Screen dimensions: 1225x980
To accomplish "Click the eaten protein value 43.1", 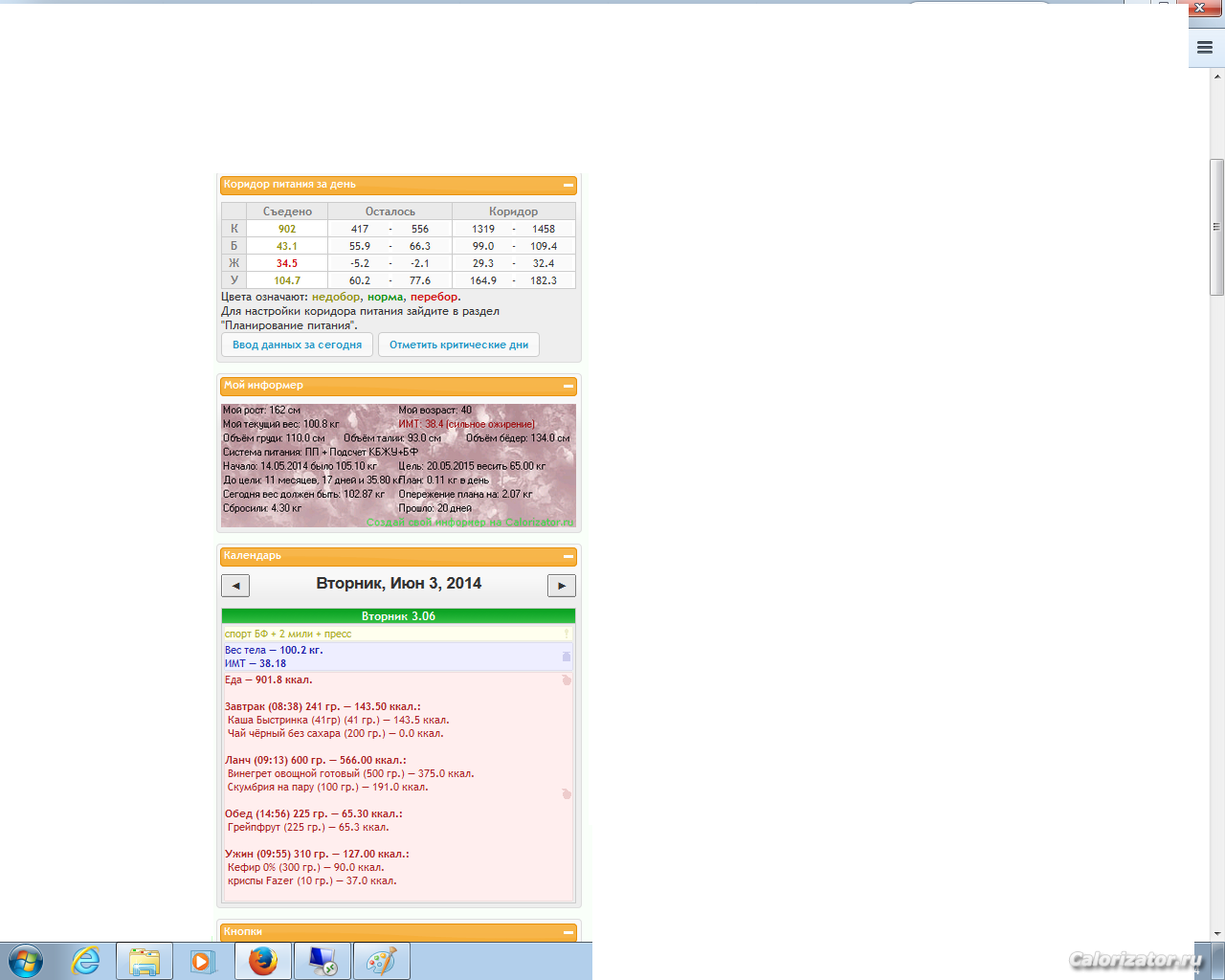I will (x=287, y=246).
